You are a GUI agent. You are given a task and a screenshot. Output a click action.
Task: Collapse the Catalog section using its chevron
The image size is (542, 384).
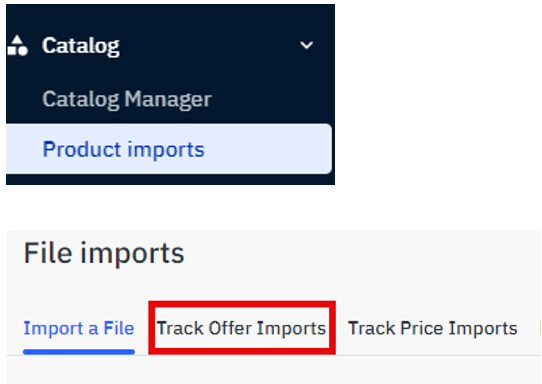306,45
